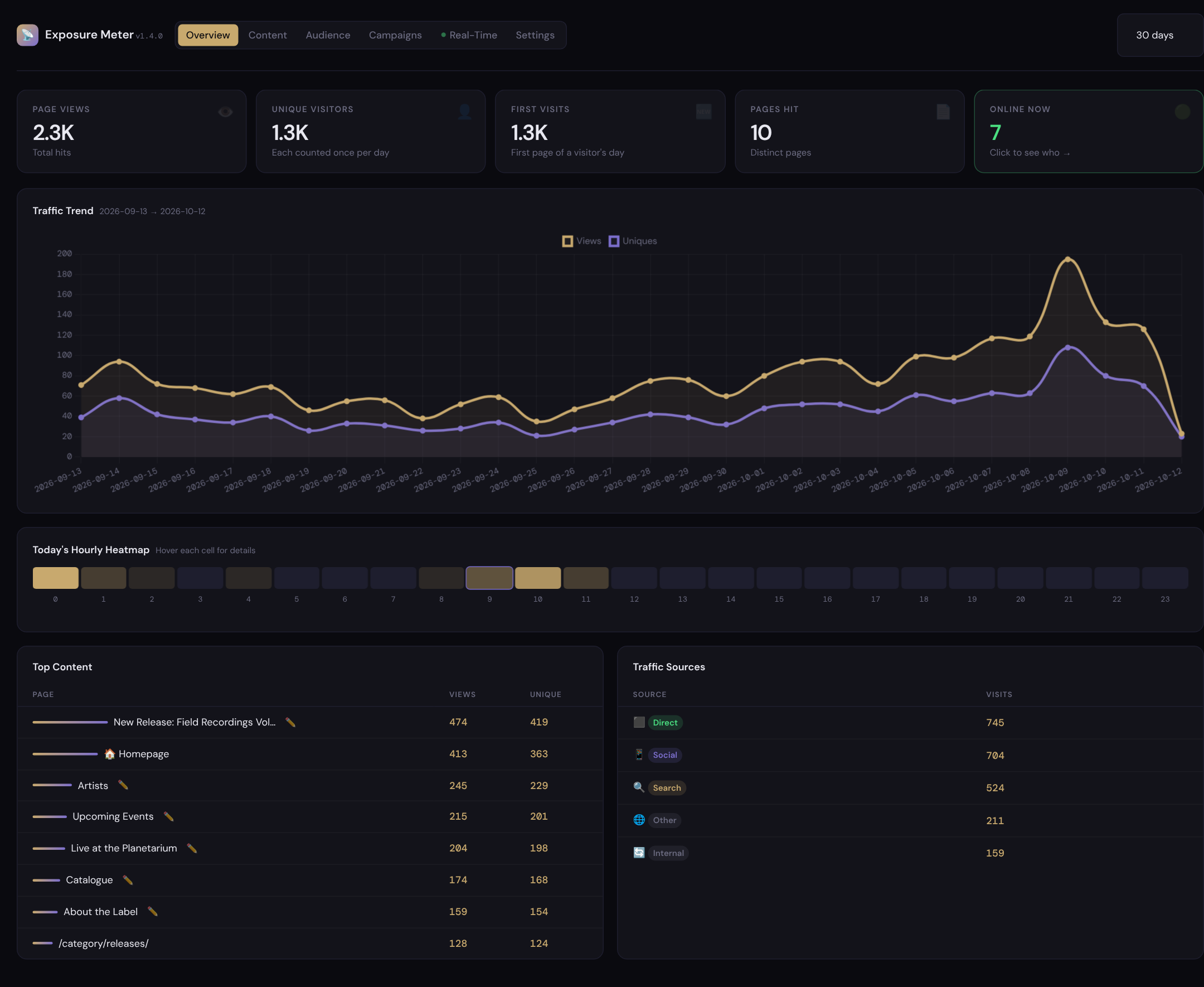Viewport: 1204px width, 987px height.
Task: Open the New Release: Field Recordings page row
Action: (x=310, y=722)
